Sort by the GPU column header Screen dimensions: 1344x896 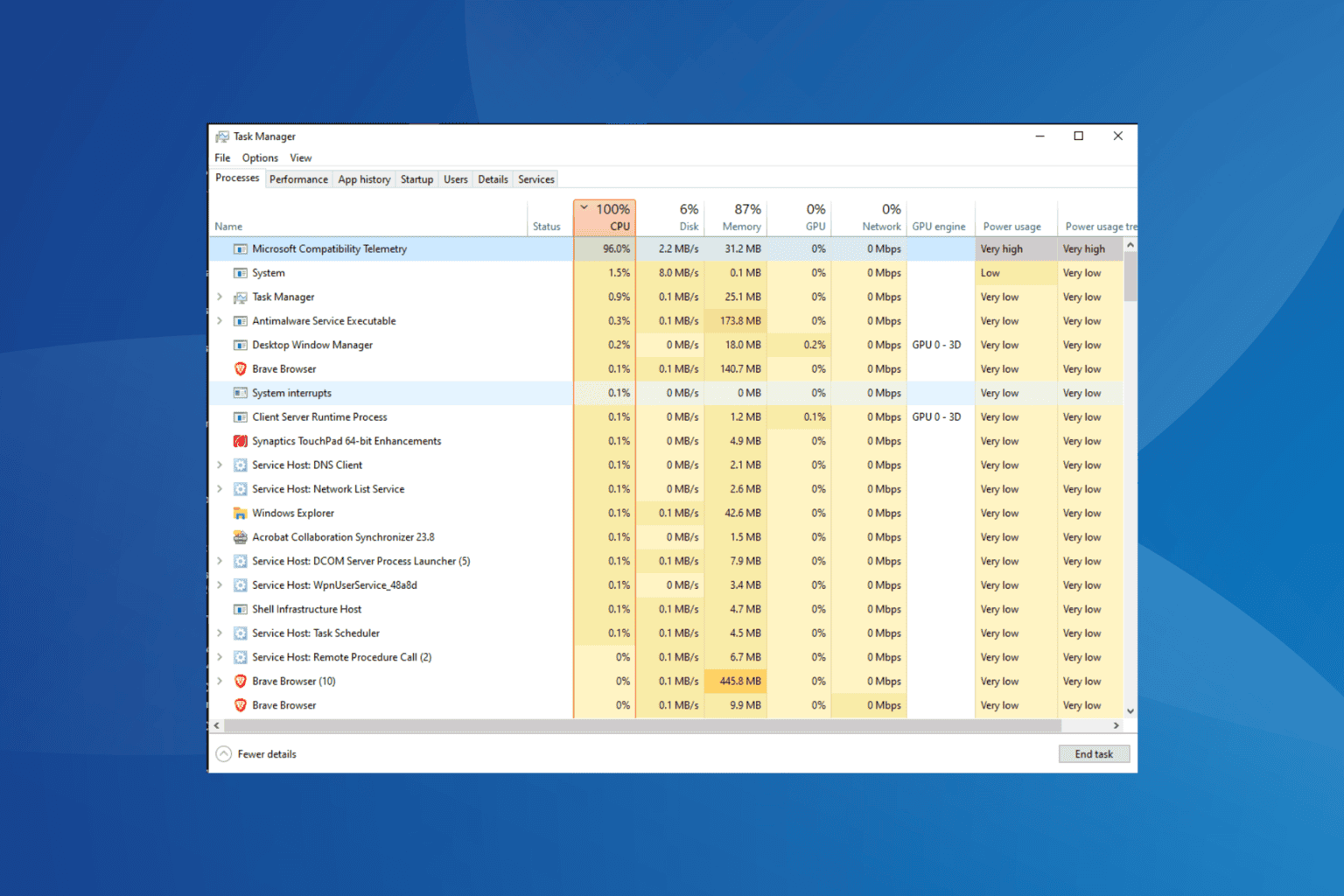pos(800,218)
